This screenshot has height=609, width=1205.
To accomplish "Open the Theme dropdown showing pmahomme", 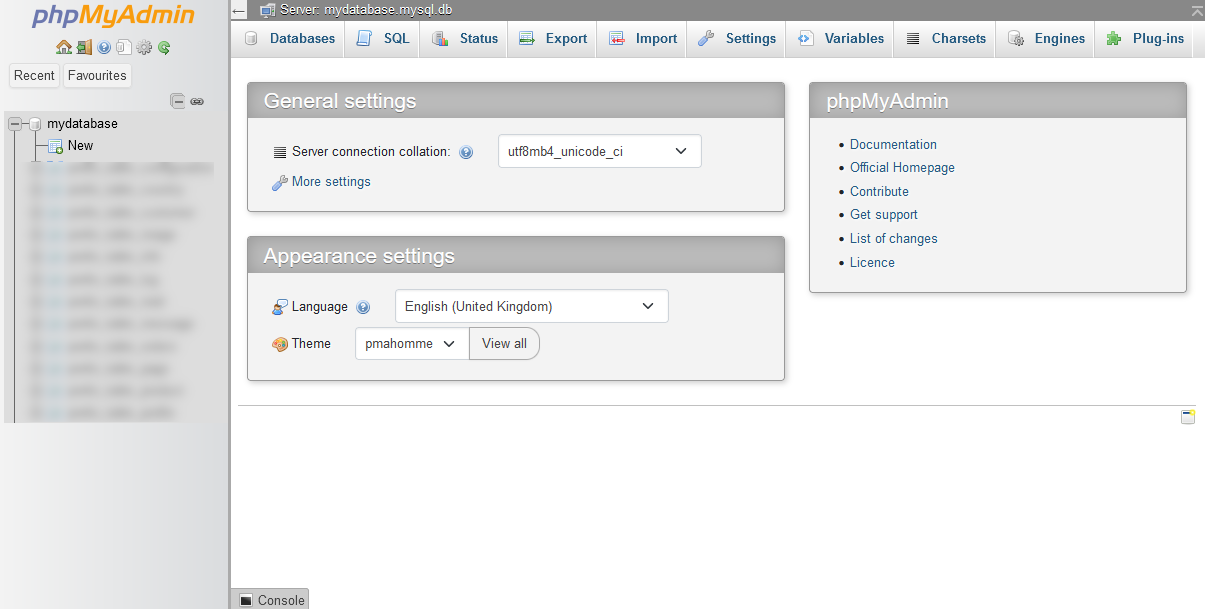I will tap(411, 343).
